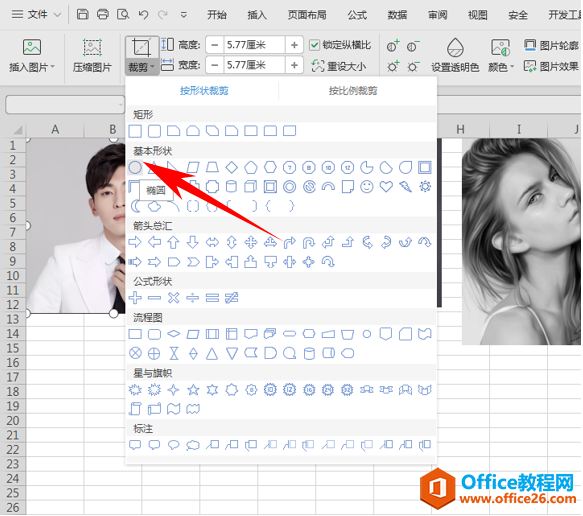Click the height input field

(254, 45)
